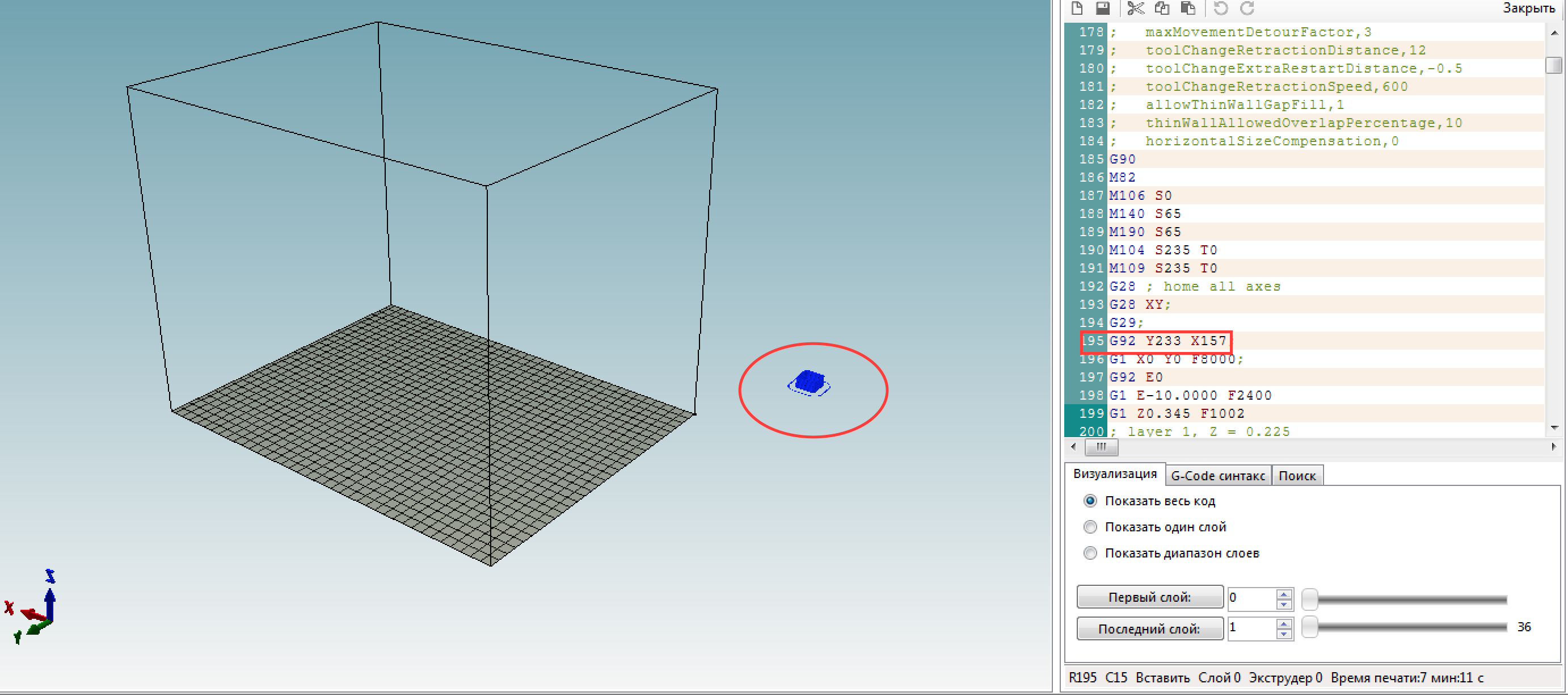Image resolution: width=1568 pixels, height=696 pixels.
Task: Open the 'G-Code синтакс' tab
Action: 1217,476
